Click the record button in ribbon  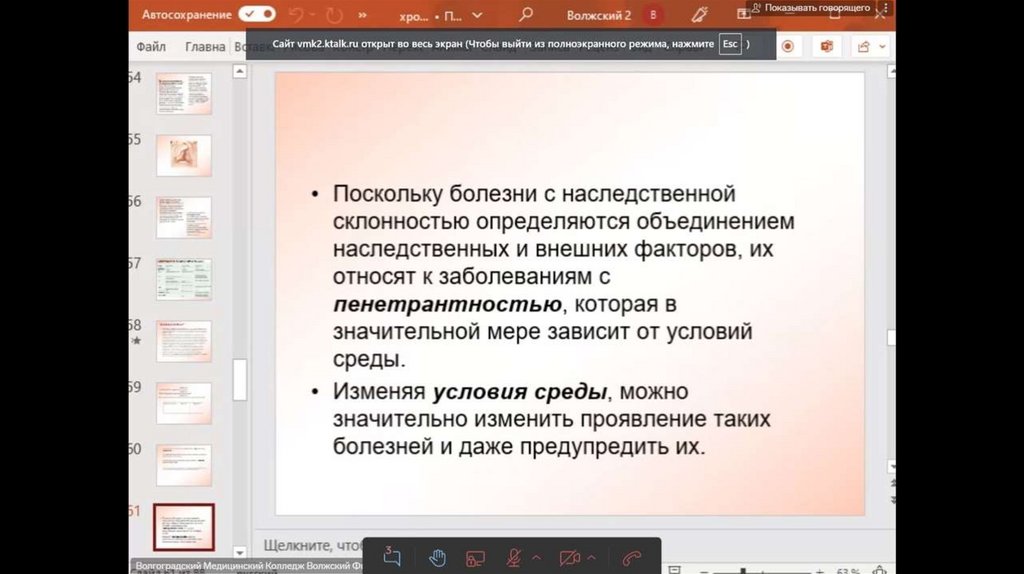point(788,46)
